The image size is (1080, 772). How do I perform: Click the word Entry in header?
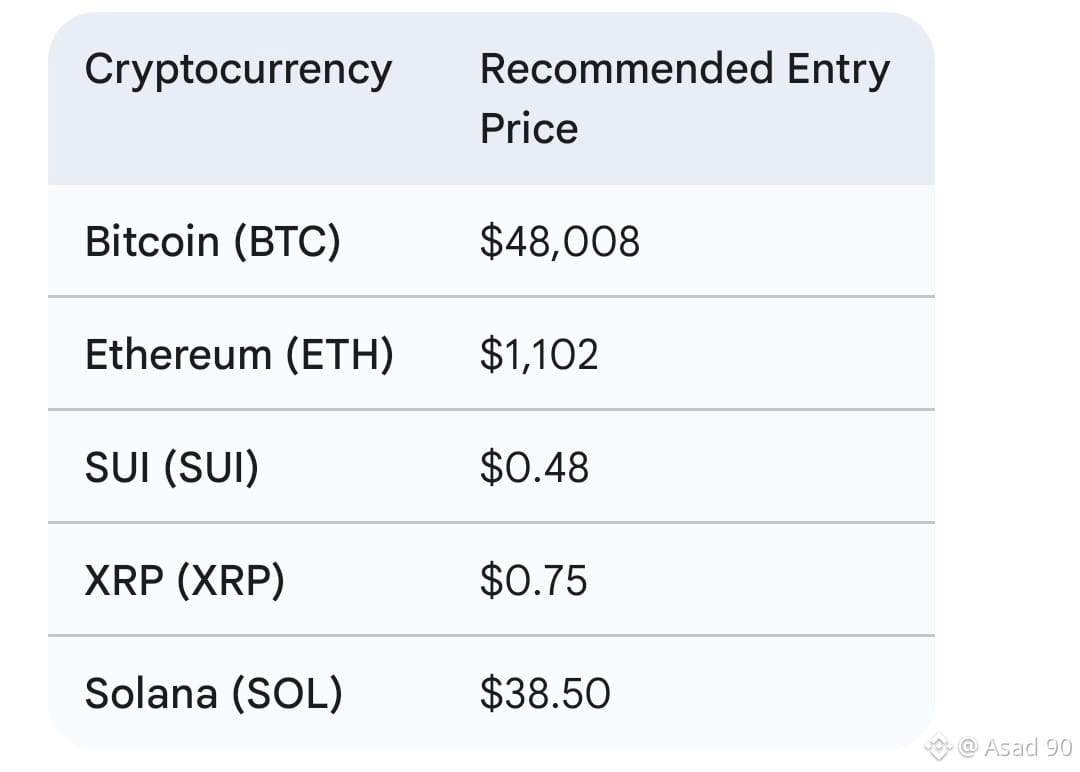point(838,71)
